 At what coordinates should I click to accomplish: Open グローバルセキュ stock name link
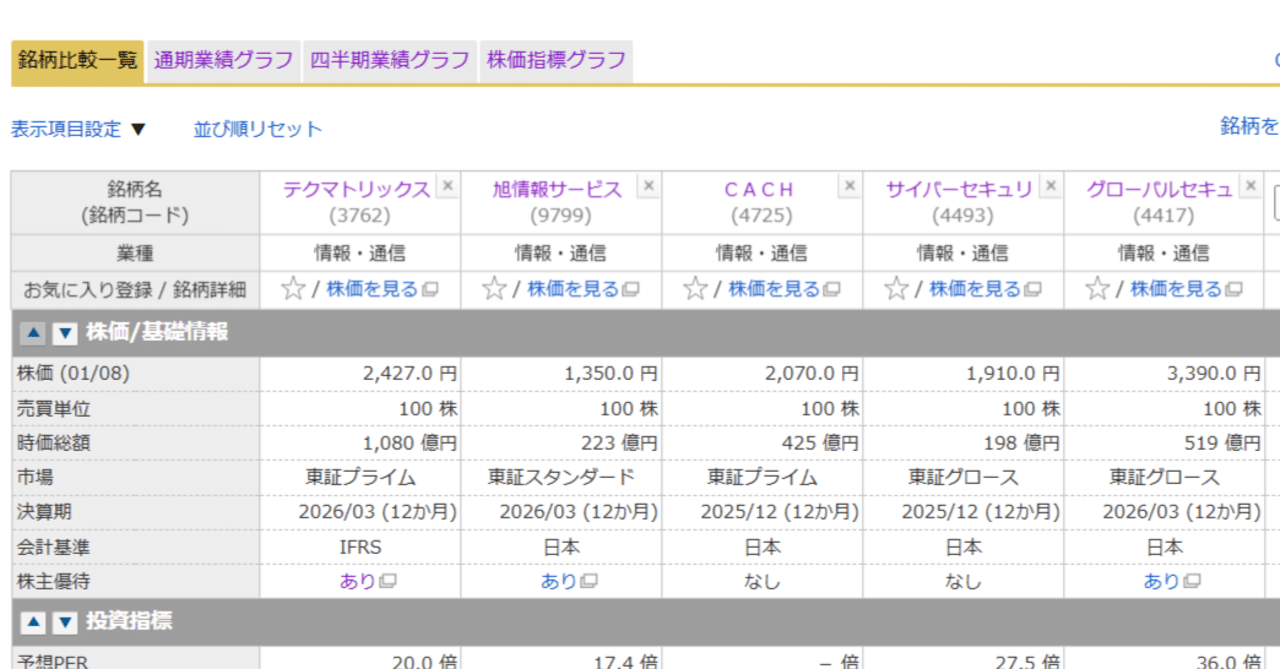[1160, 189]
